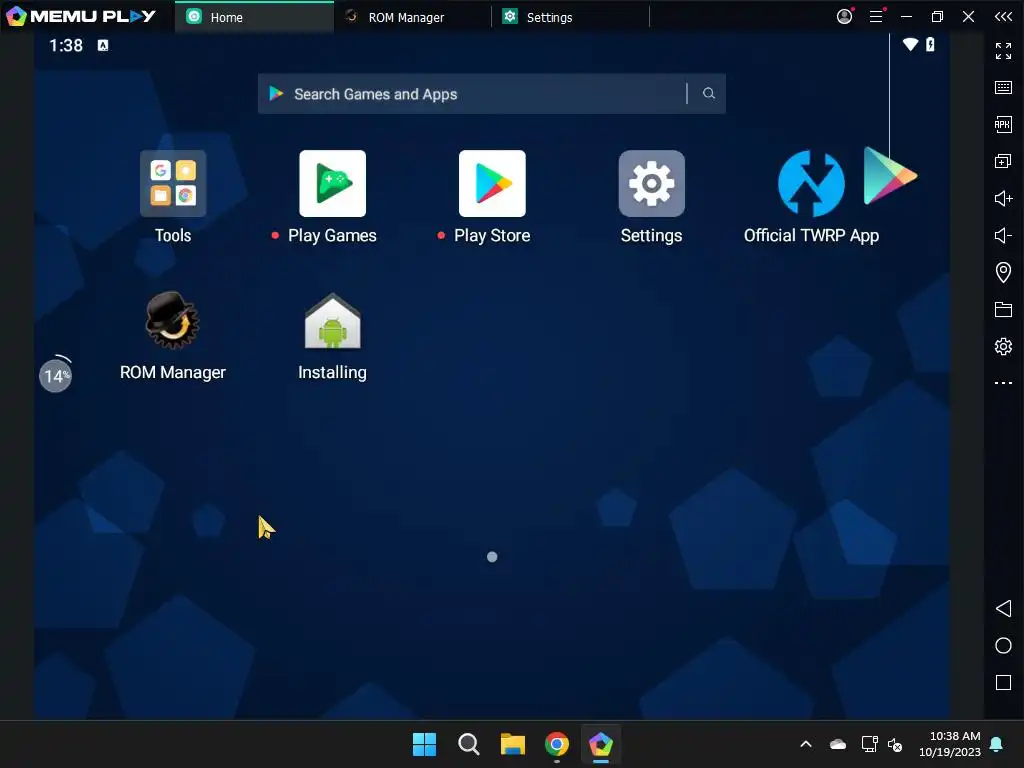Click the Wi-Fi icon in Android status bar
The image size is (1024, 768).
click(910, 44)
